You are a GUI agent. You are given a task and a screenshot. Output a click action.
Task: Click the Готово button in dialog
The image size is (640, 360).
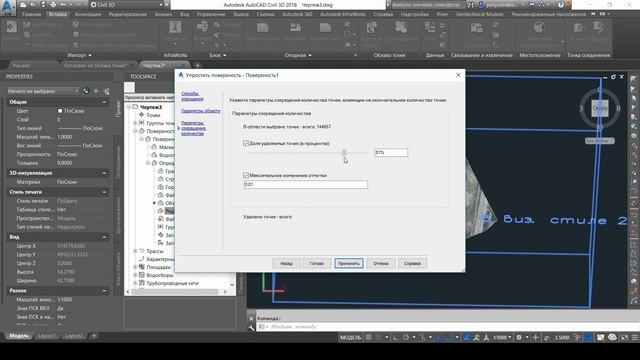tap(316, 263)
